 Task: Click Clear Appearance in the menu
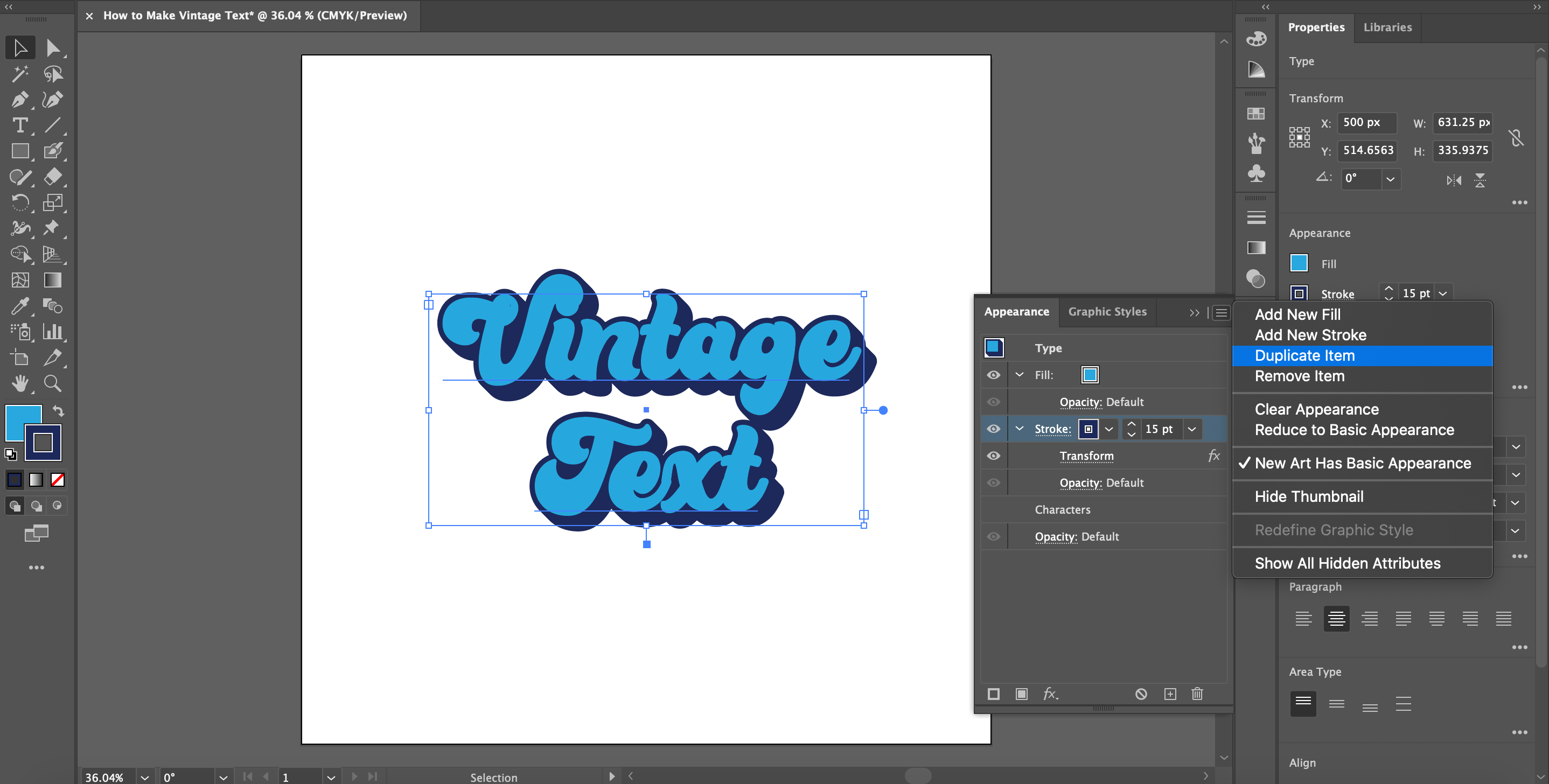1316,409
